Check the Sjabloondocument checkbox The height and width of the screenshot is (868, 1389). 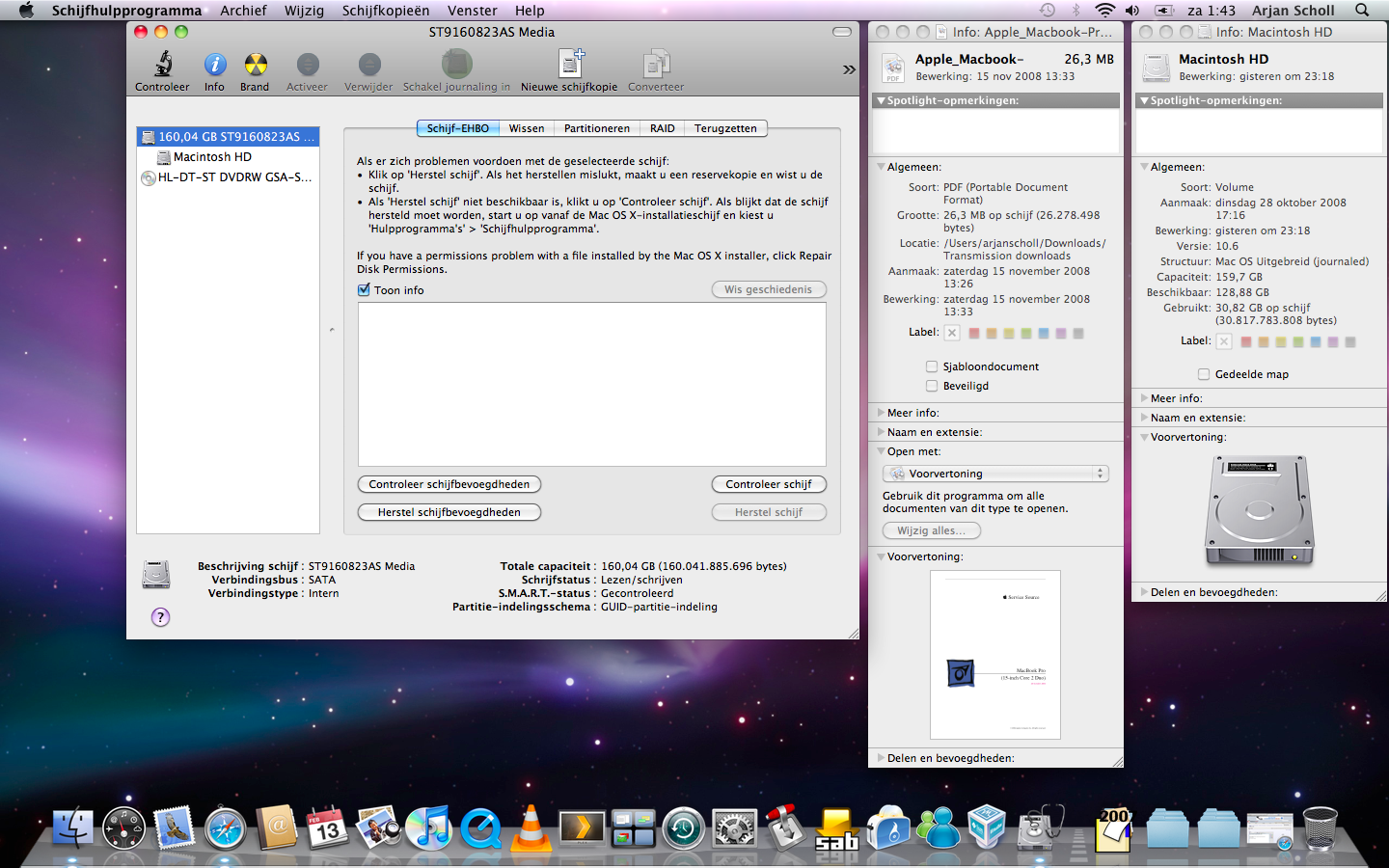(932, 366)
